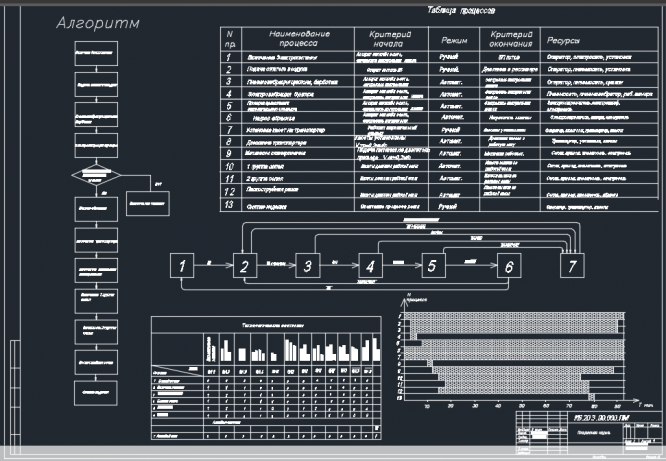Screen dimensions: 666x461
Task: Select the "Наименование процесса" column header
Action: pyautogui.click(x=292, y=40)
